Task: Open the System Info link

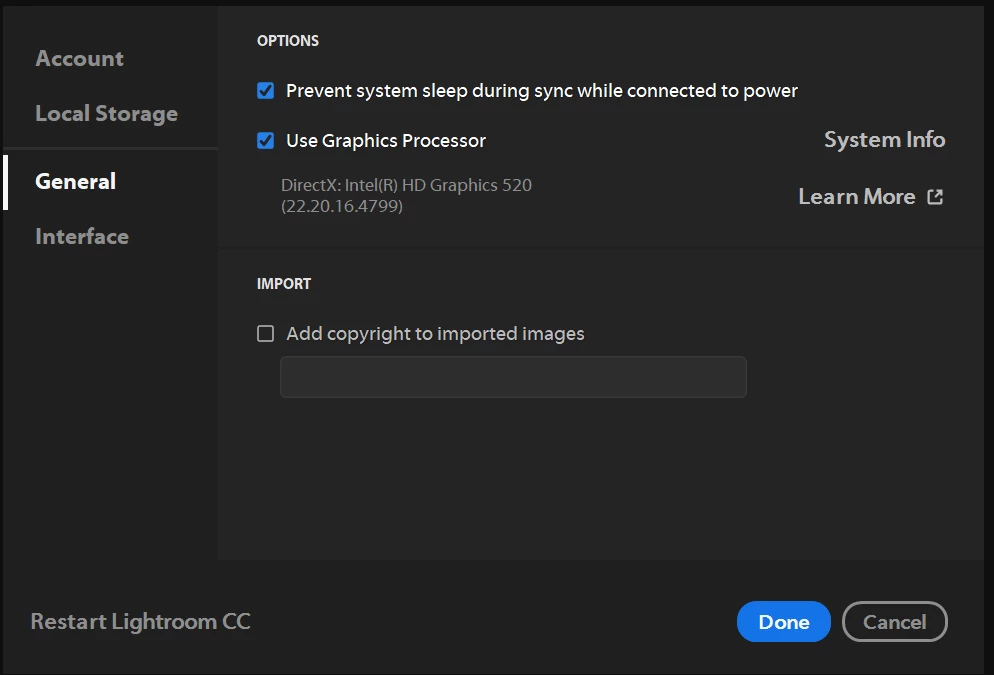Action: 884,140
